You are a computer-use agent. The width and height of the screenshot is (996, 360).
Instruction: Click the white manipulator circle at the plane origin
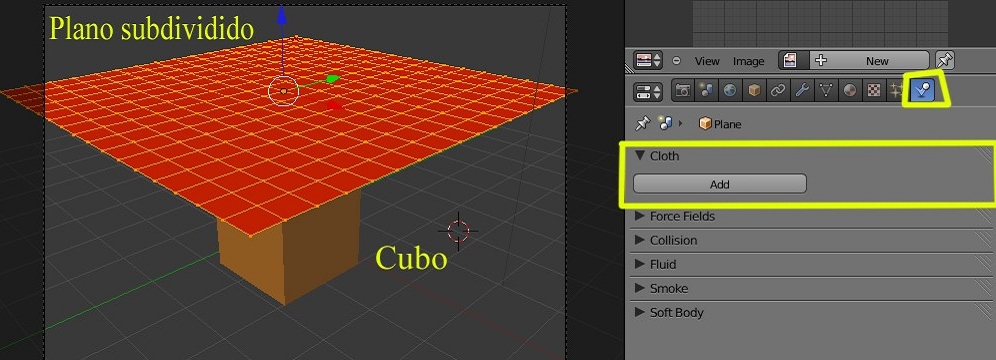(283, 91)
